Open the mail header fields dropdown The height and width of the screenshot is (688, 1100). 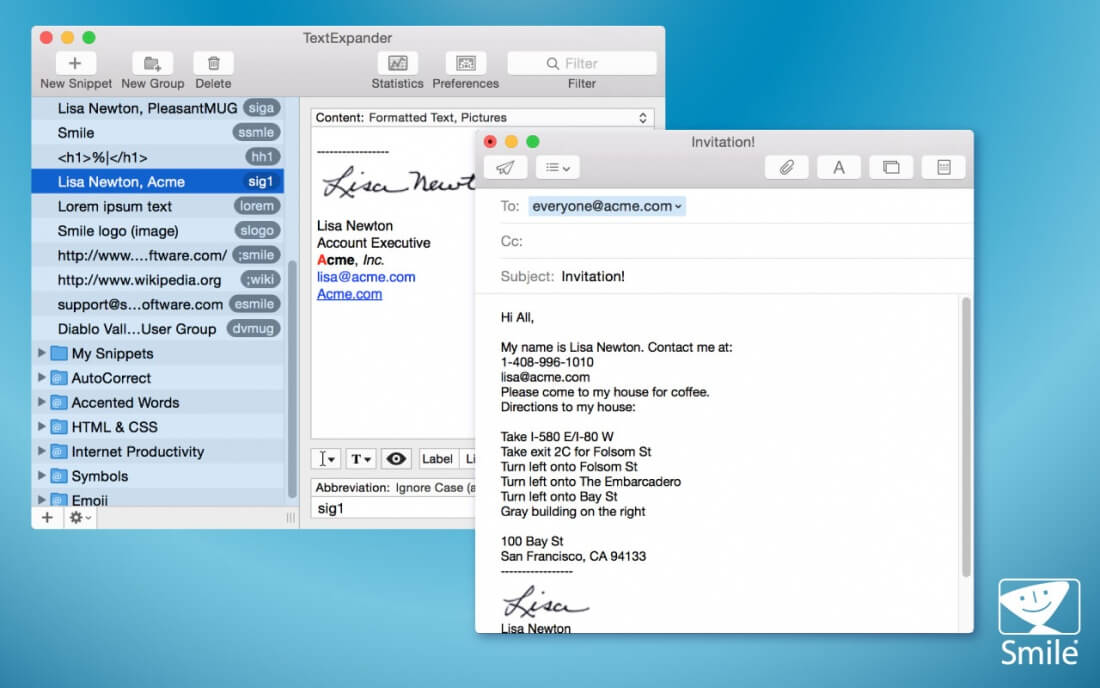click(x=558, y=168)
